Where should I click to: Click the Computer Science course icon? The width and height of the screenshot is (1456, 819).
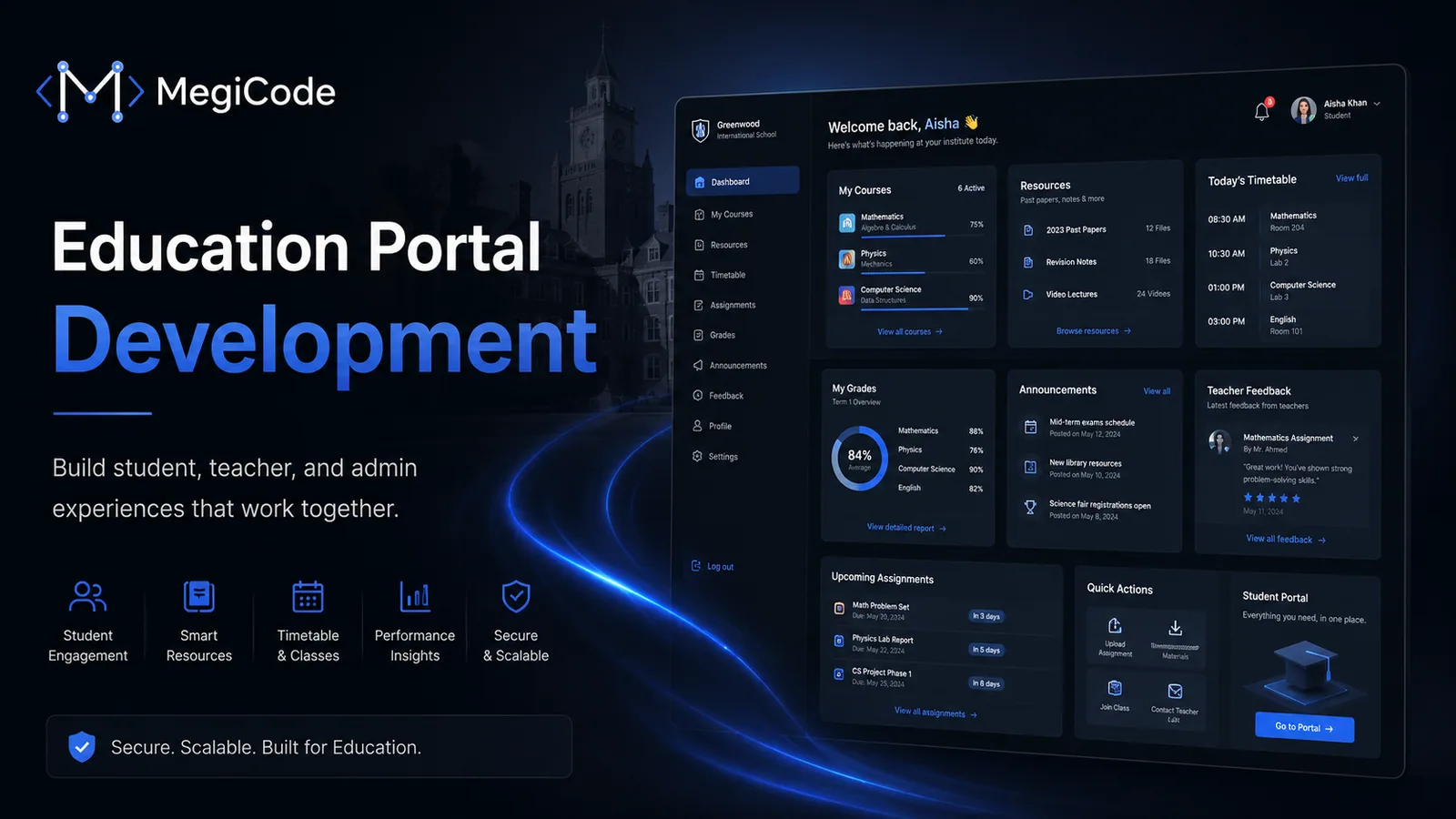coord(846,295)
